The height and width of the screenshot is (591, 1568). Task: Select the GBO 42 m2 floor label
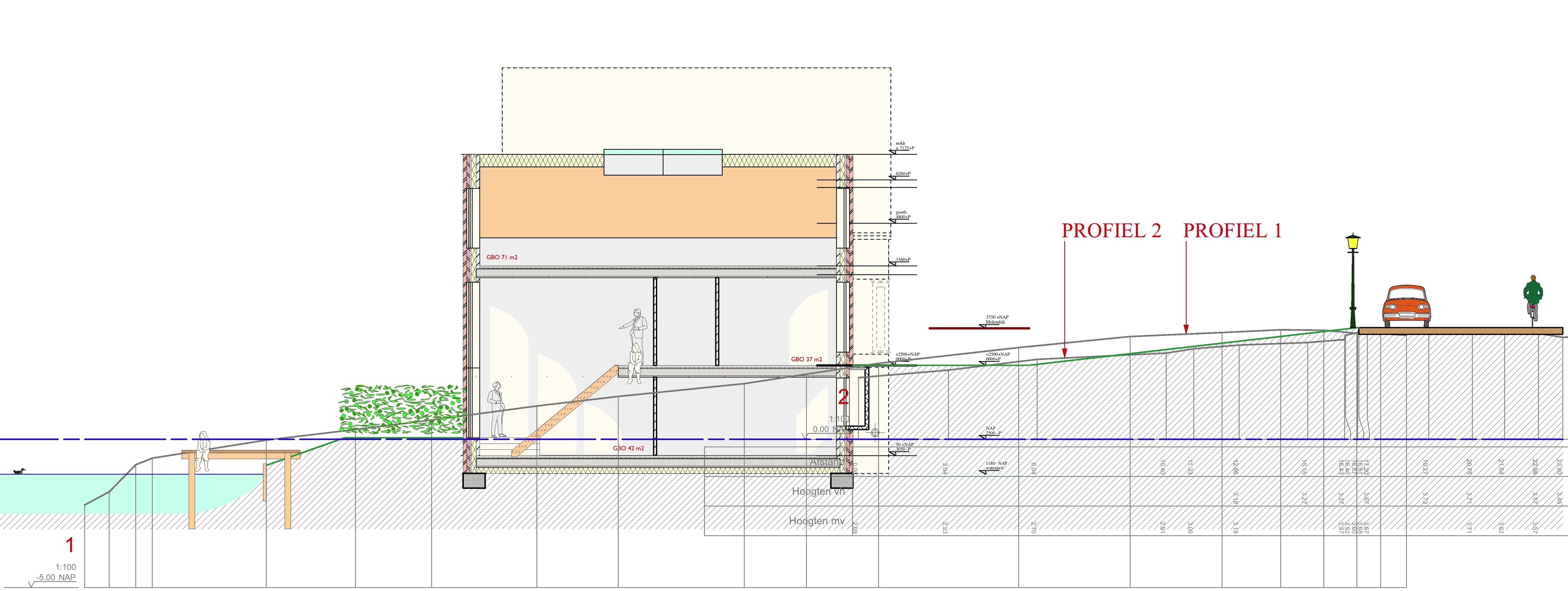(x=628, y=448)
